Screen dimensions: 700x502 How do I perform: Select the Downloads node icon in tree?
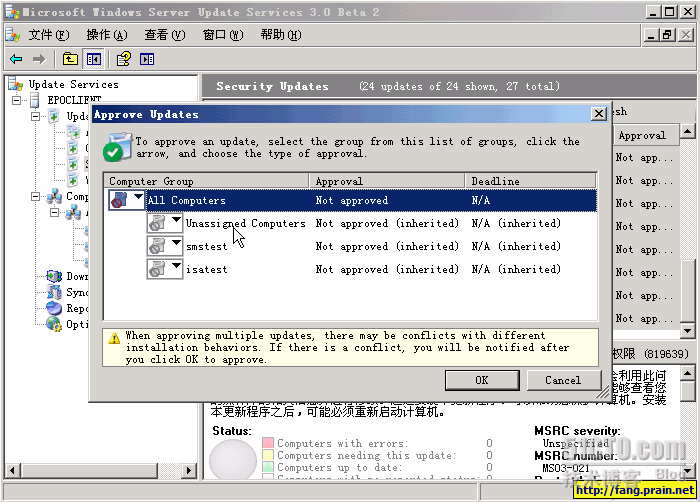[54, 276]
